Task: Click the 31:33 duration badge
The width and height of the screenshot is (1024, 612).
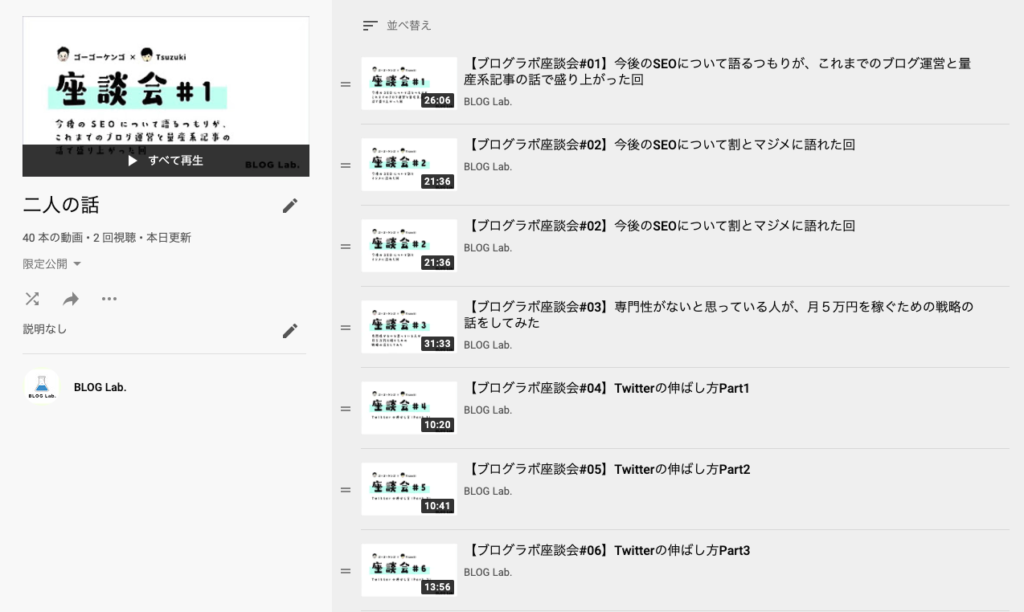Action: [x=437, y=344]
